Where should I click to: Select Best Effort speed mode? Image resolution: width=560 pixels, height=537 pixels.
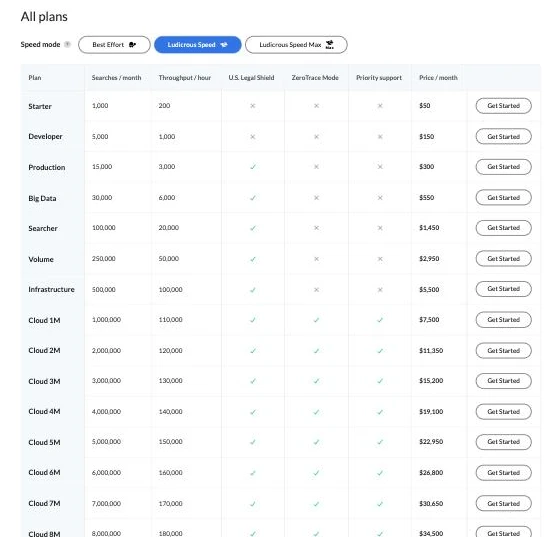pos(114,45)
